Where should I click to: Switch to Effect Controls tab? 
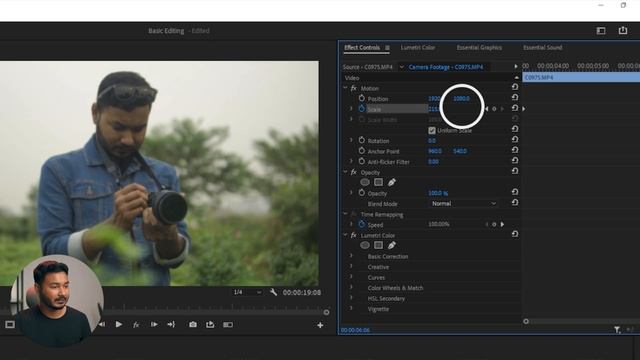tap(362, 47)
